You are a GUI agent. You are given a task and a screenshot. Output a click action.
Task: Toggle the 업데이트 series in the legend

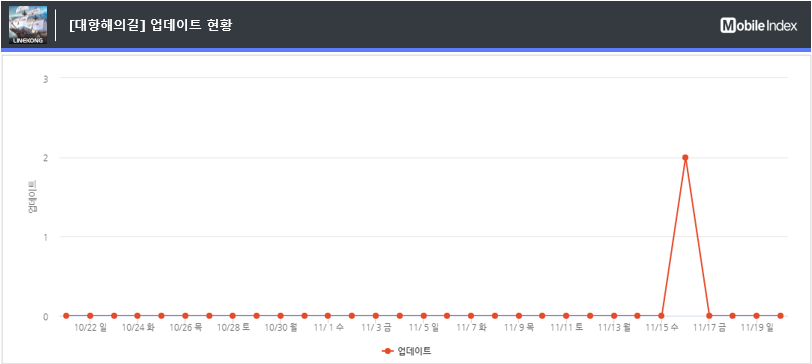[x=407, y=351]
